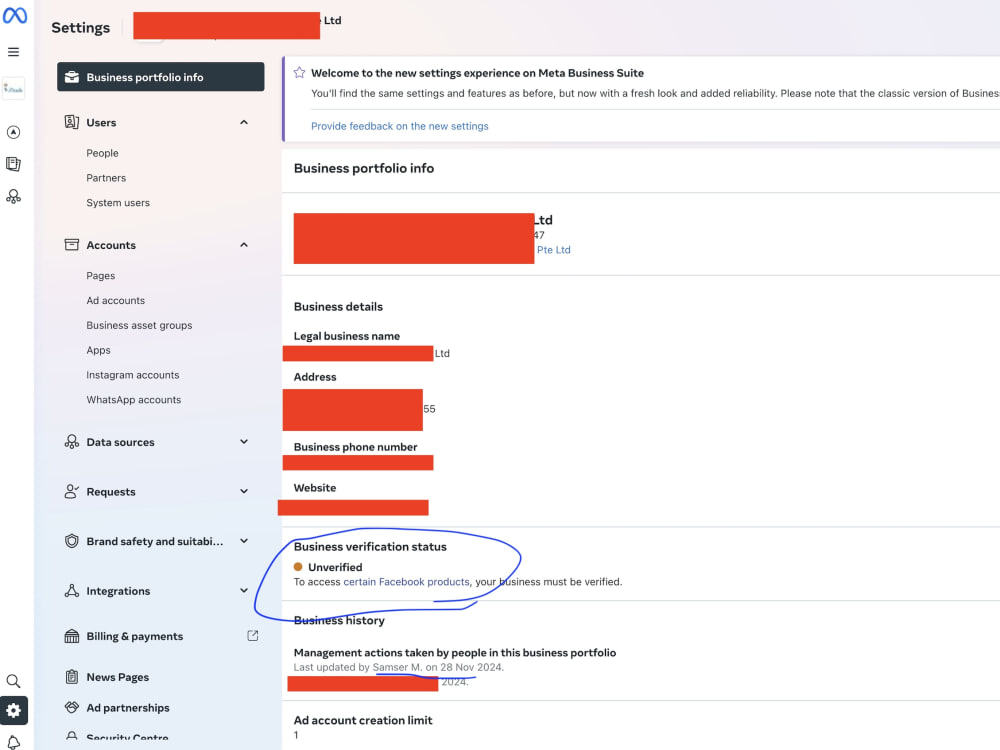Collapse the Users section chevron

[x=244, y=122]
